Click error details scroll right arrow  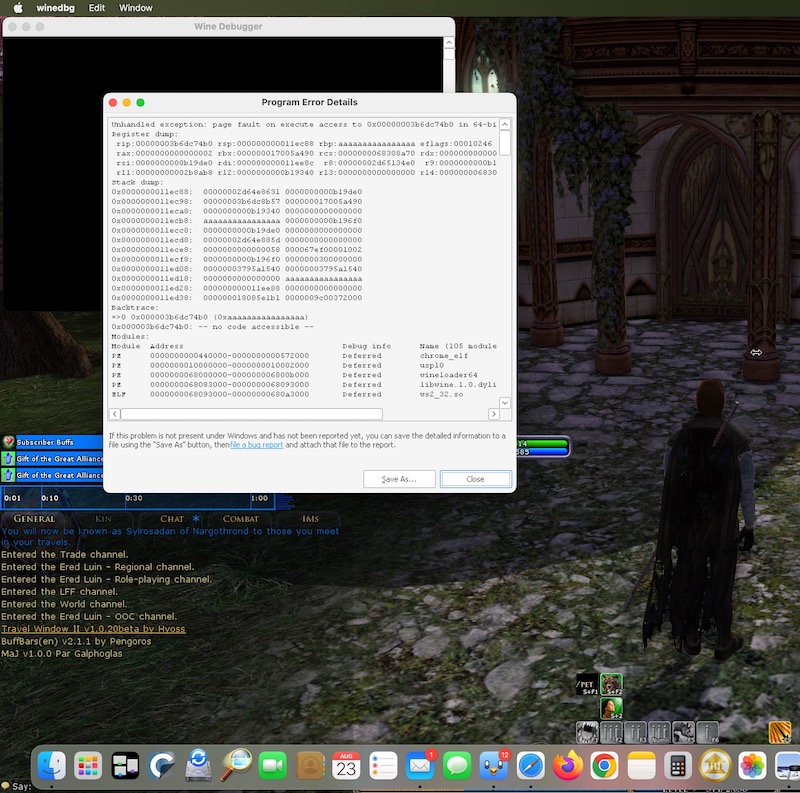(493, 414)
